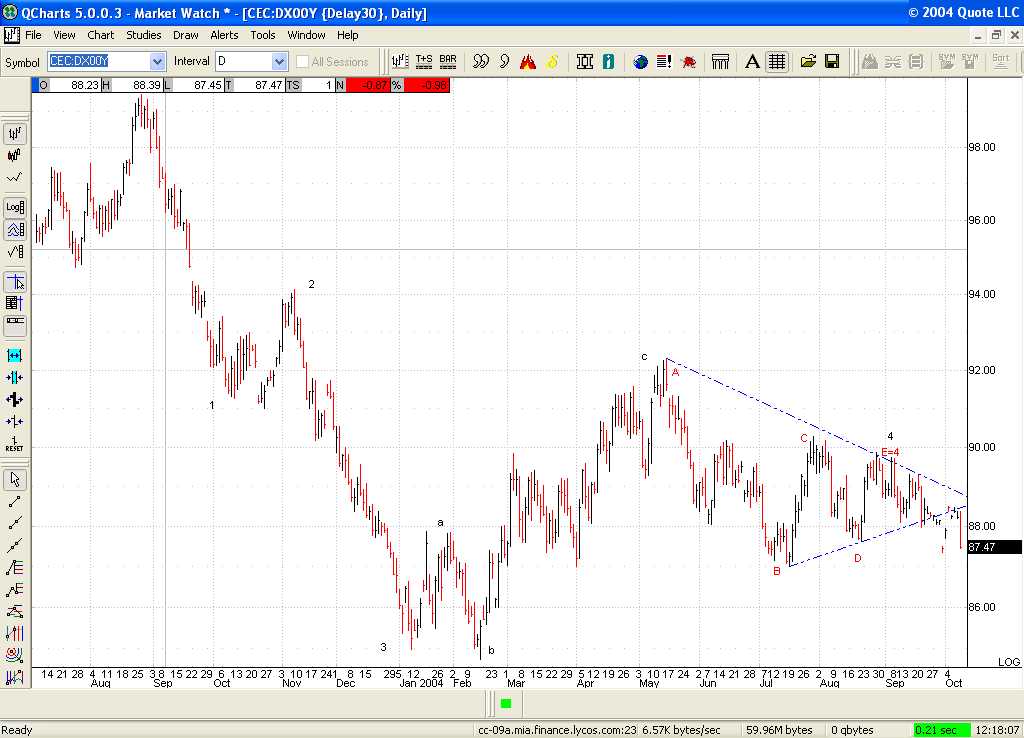Toggle the Log scale button
The width and height of the screenshot is (1024, 738).
pos(14,208)
